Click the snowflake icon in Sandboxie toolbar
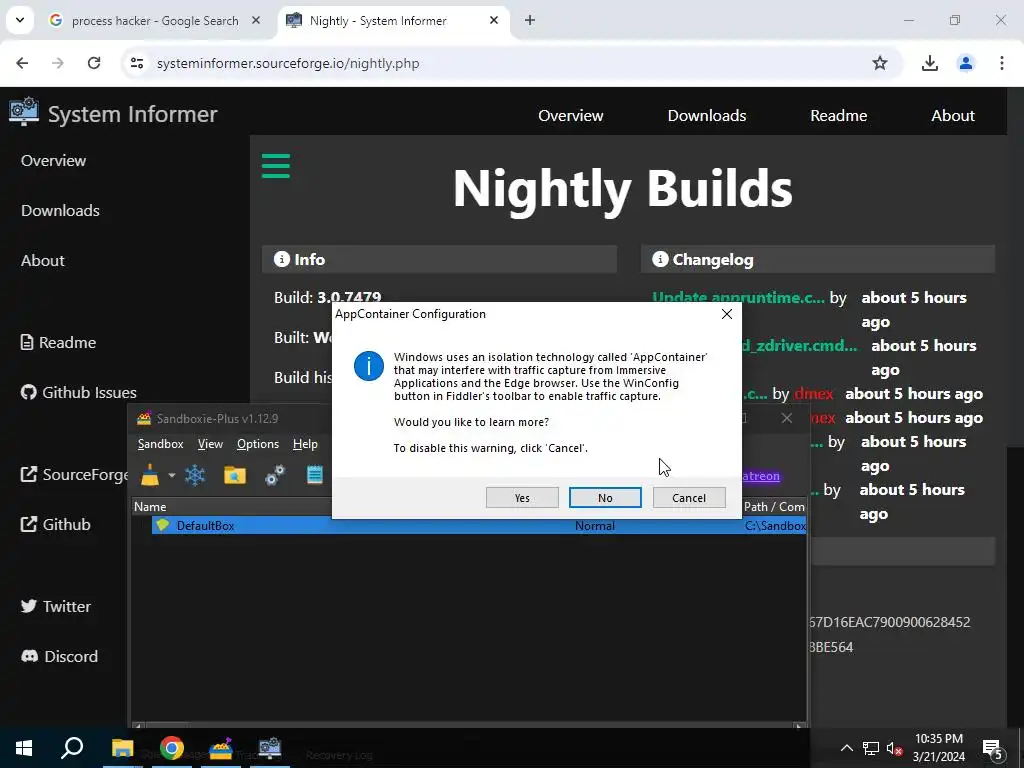Screen dimensions: 1024x768 pos(195,475)
